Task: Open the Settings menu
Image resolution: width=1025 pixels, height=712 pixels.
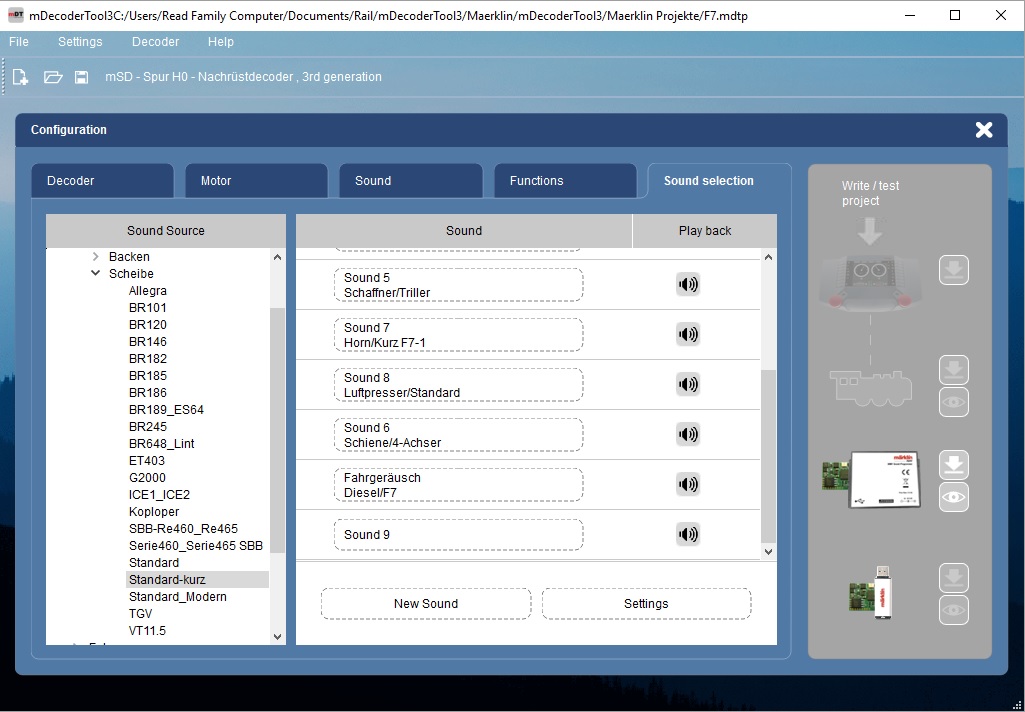Action: point(80,42)
